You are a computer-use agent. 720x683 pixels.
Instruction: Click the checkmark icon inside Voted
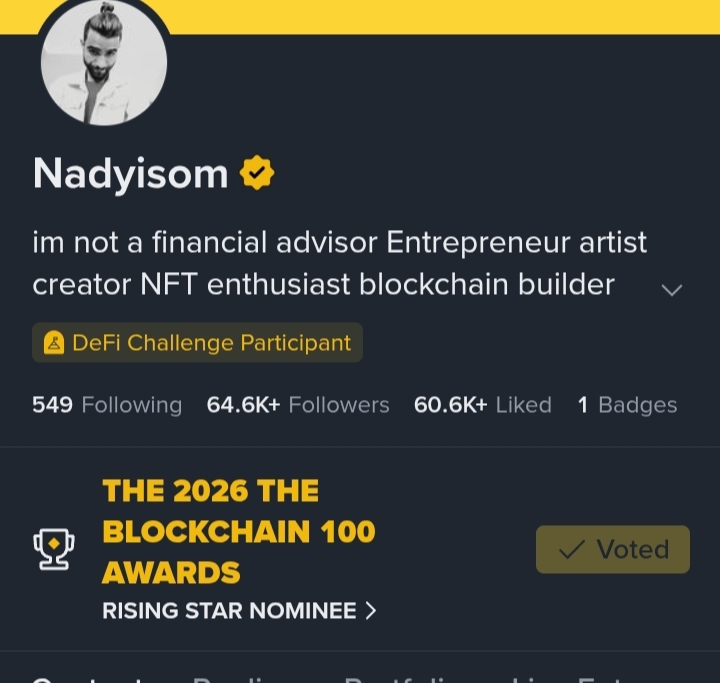[572, 549]
